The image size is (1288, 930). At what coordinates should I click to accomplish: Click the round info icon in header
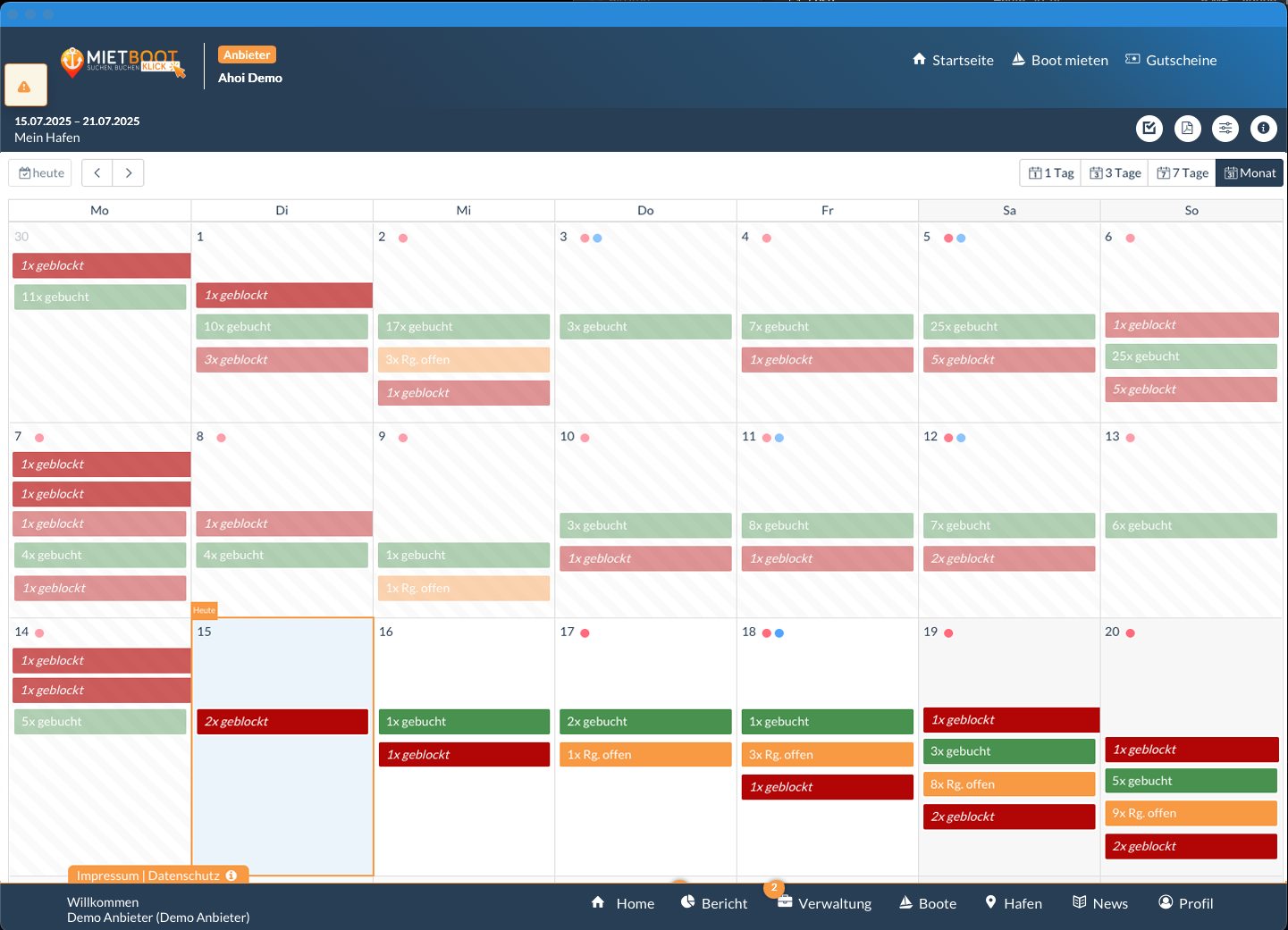(x=1263, y=129)
